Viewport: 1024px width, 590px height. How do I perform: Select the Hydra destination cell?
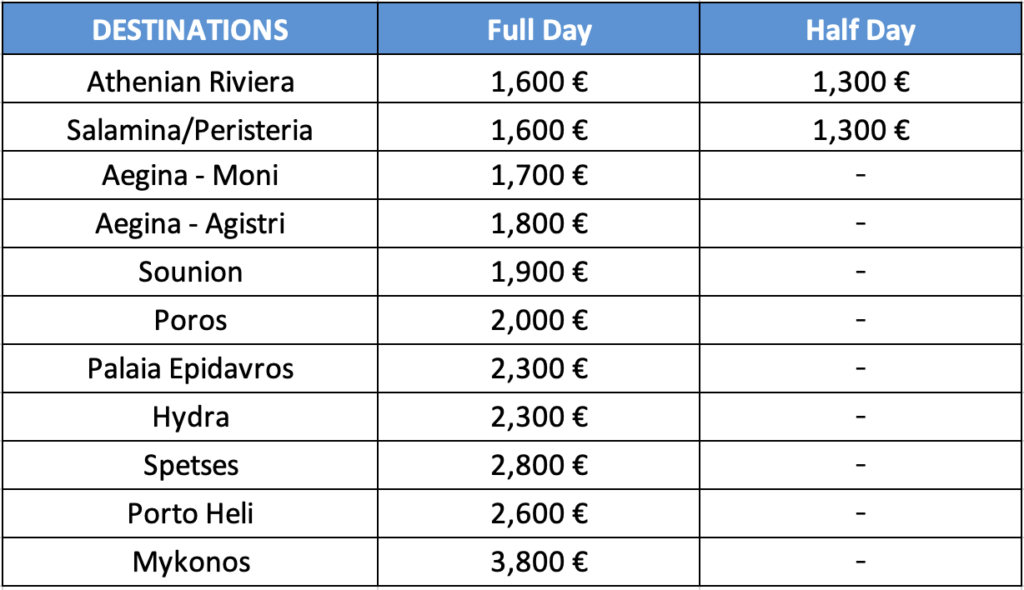click(x=190, y=416)
